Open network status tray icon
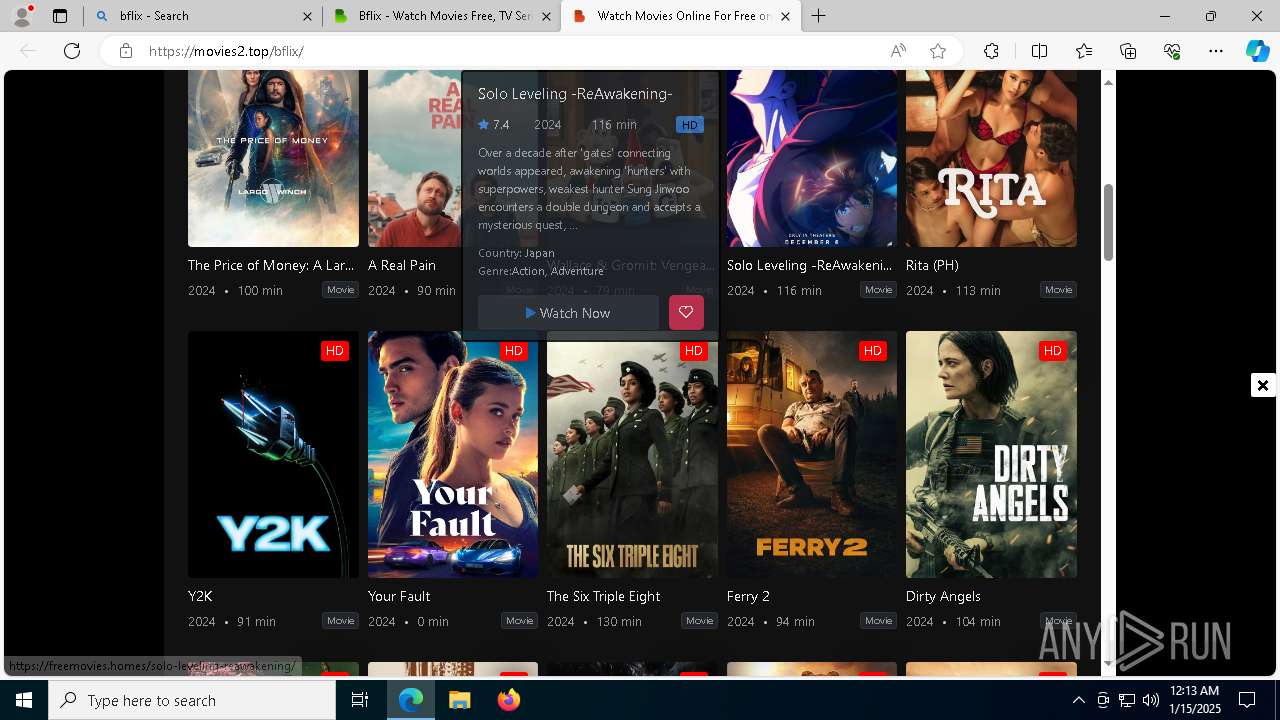The width and height of the screenshot is (1280, 720). tap(1127, 700)
